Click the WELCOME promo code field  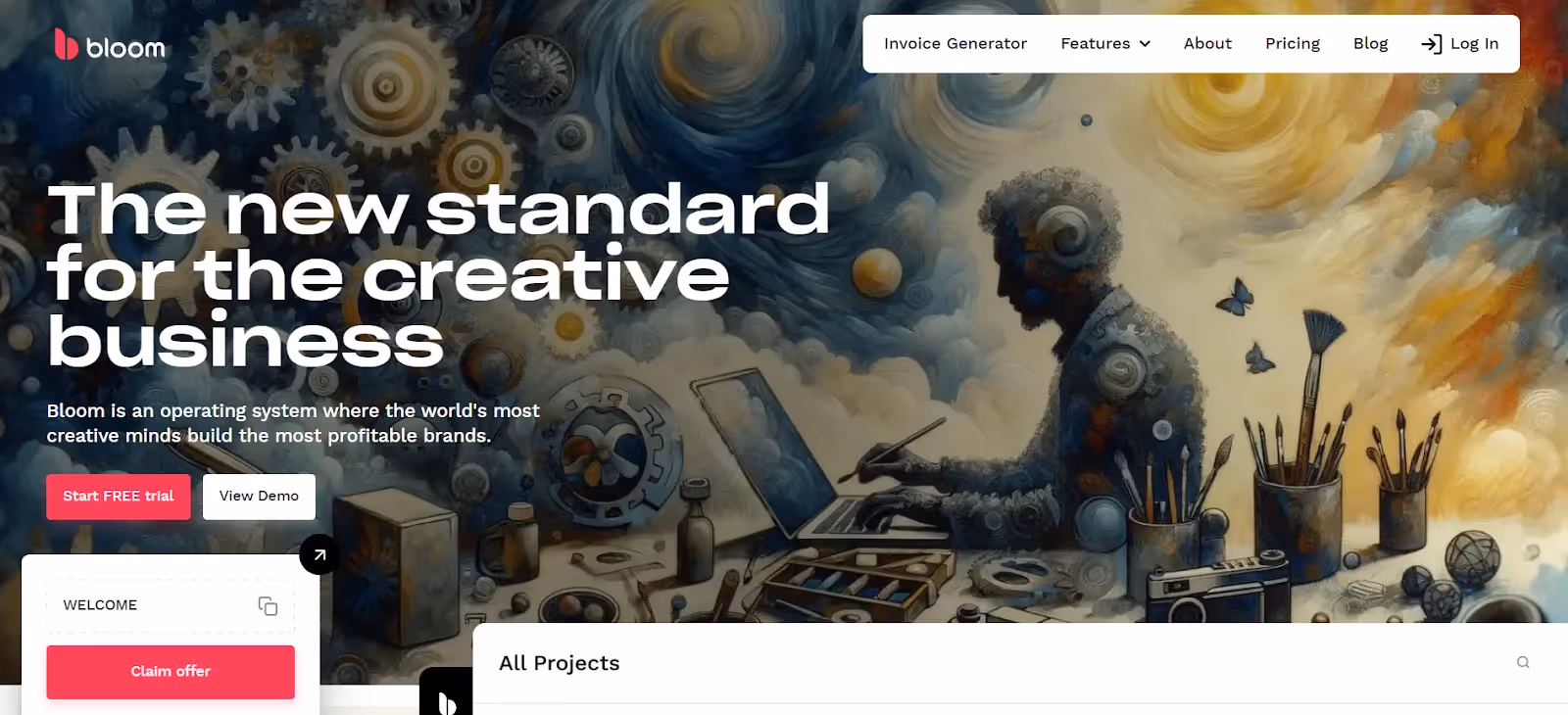pyautogui.click(x=171, y=605)
